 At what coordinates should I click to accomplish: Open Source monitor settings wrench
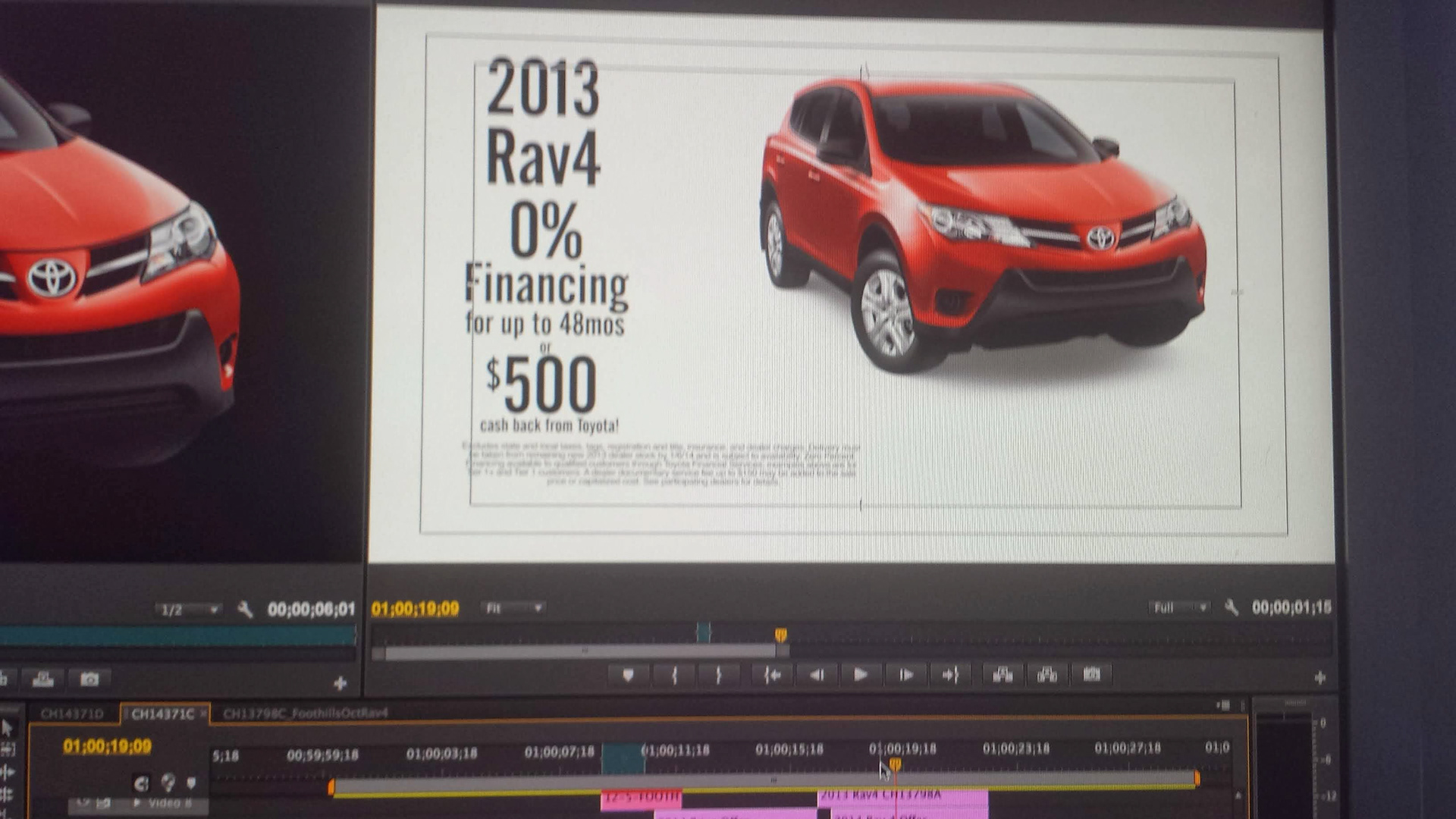[244, 609]
